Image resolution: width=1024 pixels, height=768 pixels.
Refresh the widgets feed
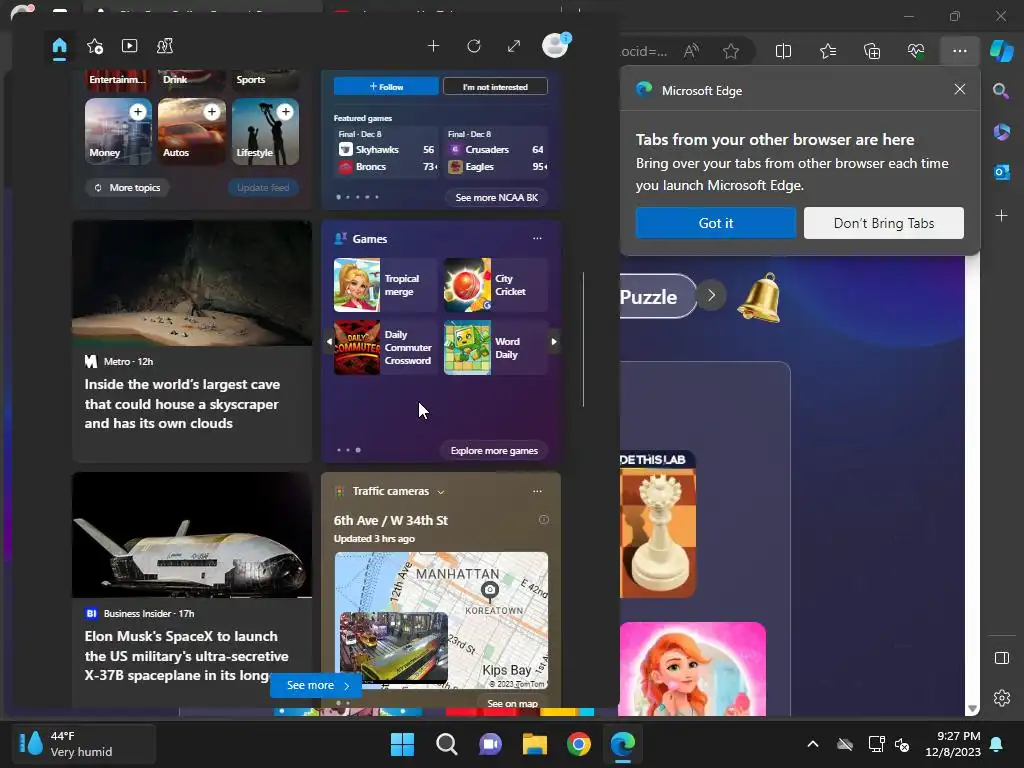[473, 46]
